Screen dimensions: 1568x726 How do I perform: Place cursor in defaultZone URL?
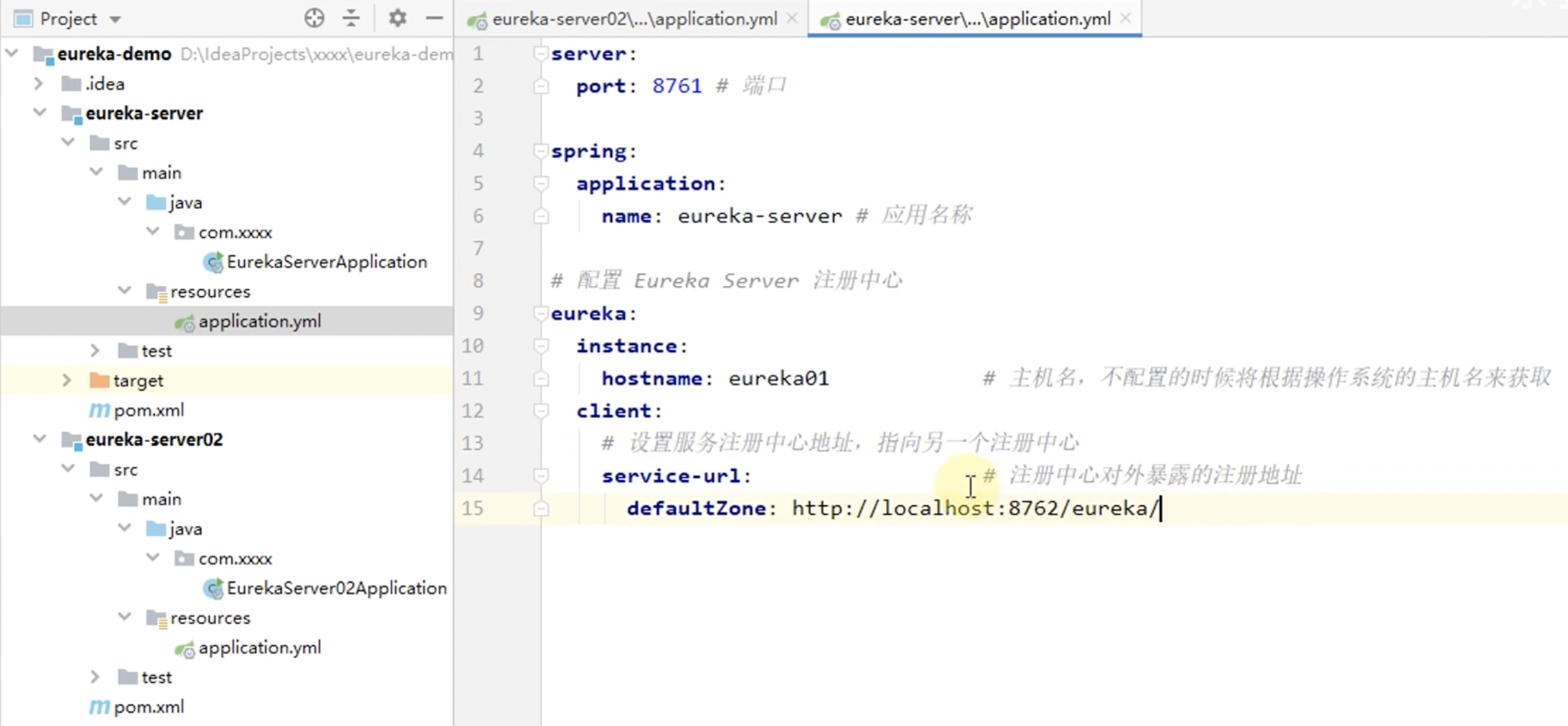pyautogui.click(x=975, y=508)
